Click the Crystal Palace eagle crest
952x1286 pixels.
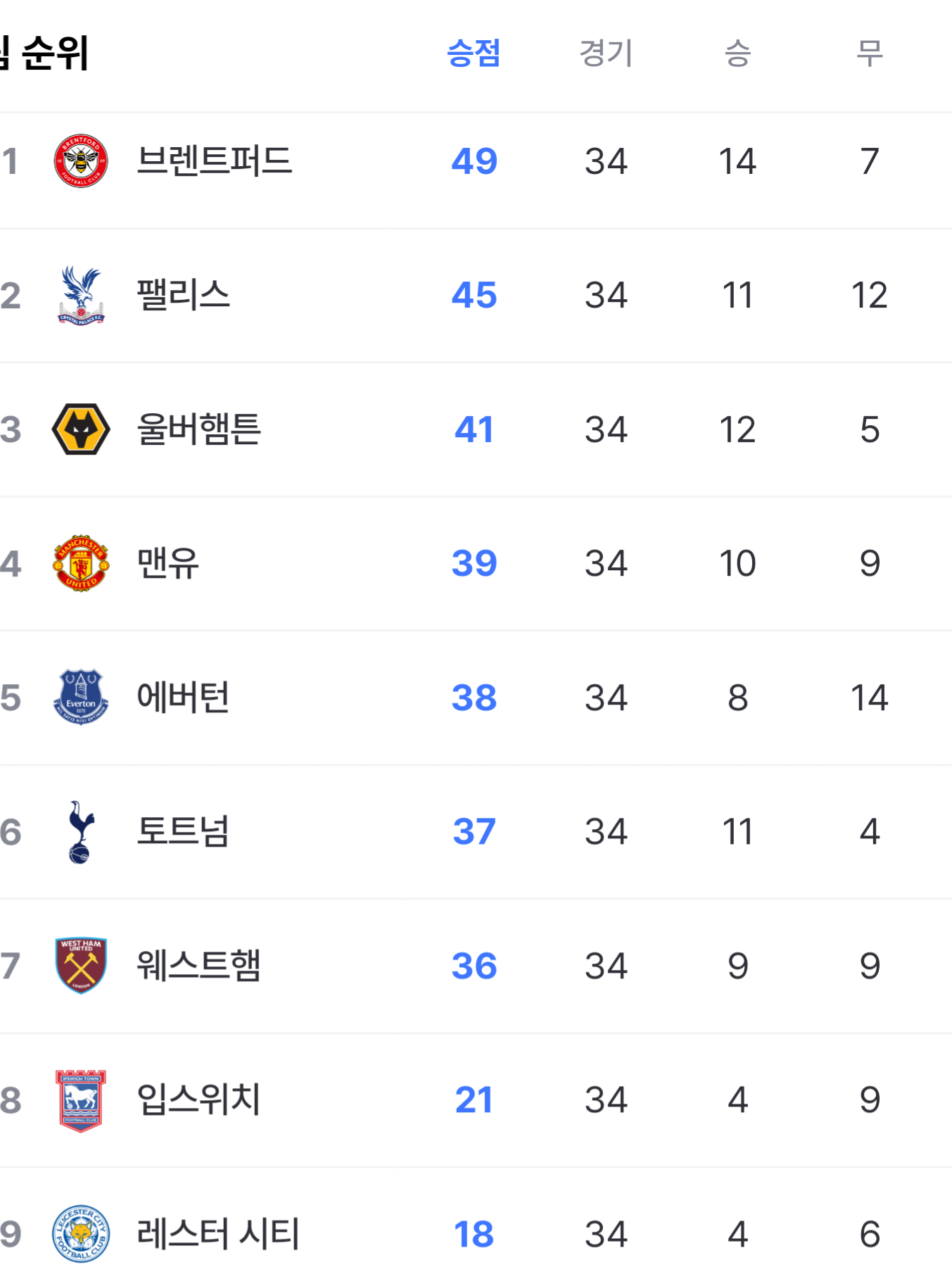pyautogui.click(x=81, y=295)
